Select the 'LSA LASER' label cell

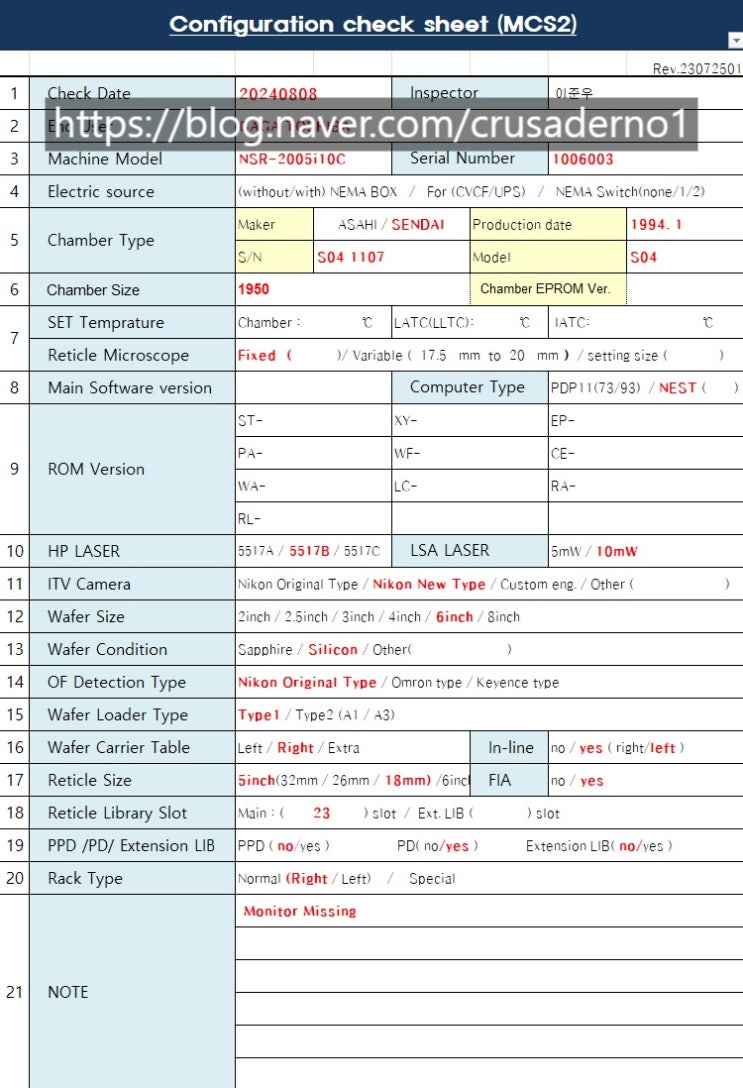pyautogui.click(x=470, y=551)
